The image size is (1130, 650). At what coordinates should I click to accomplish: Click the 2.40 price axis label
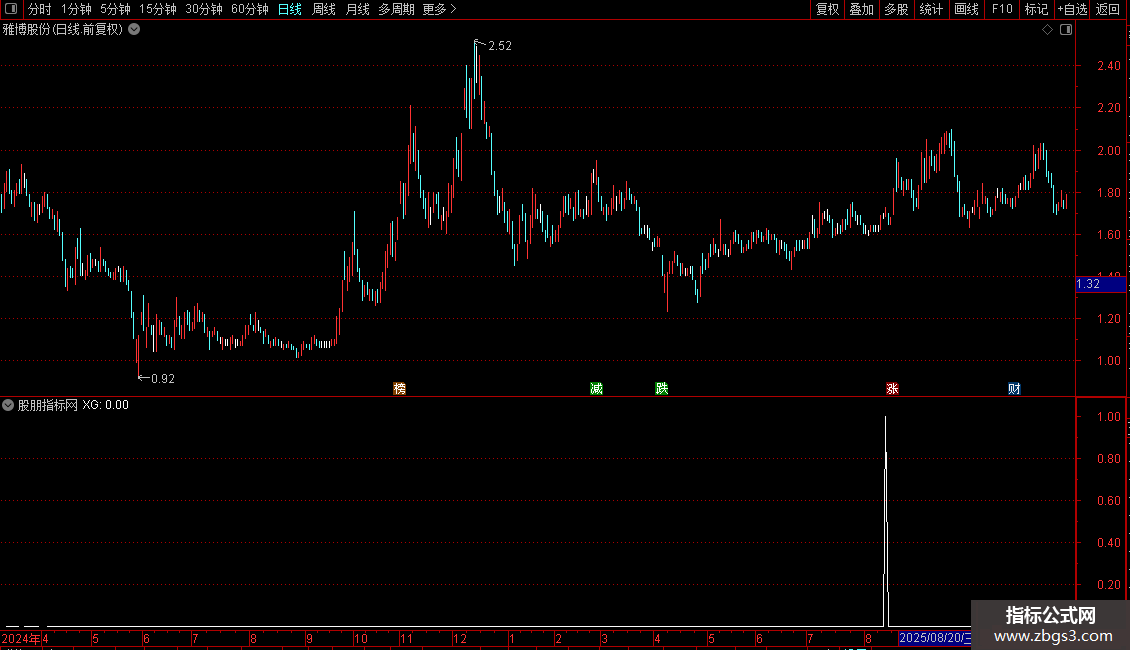[1108, 66]
